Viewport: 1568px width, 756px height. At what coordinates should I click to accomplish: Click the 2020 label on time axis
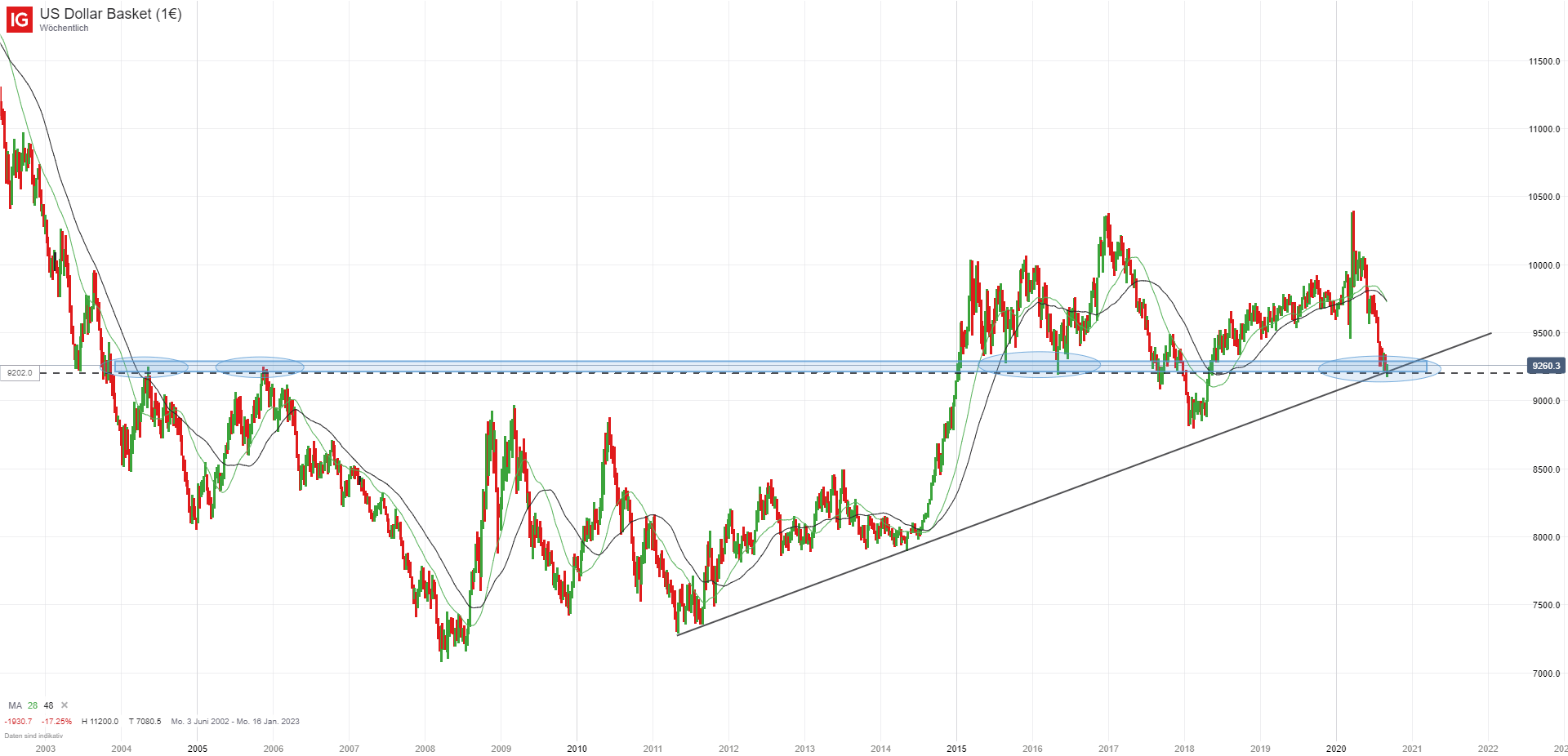point(1336,749)
